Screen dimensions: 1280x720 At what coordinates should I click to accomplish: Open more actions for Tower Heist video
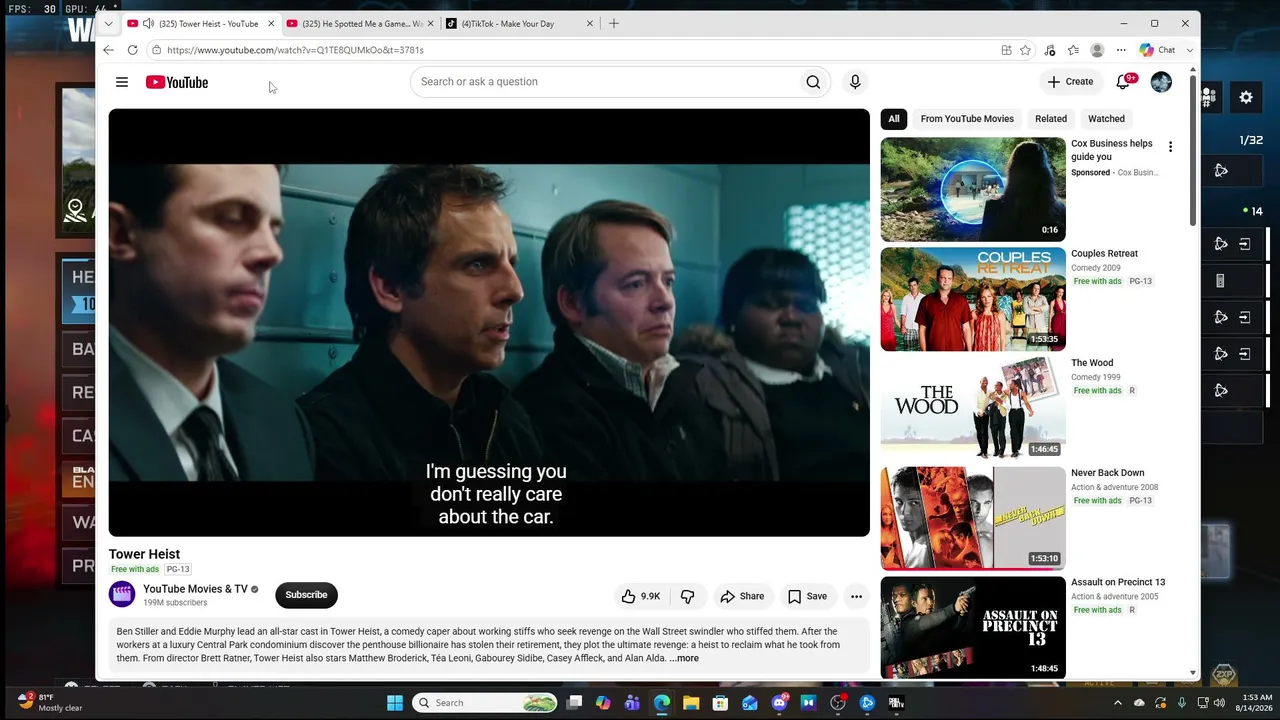(856, 596)
